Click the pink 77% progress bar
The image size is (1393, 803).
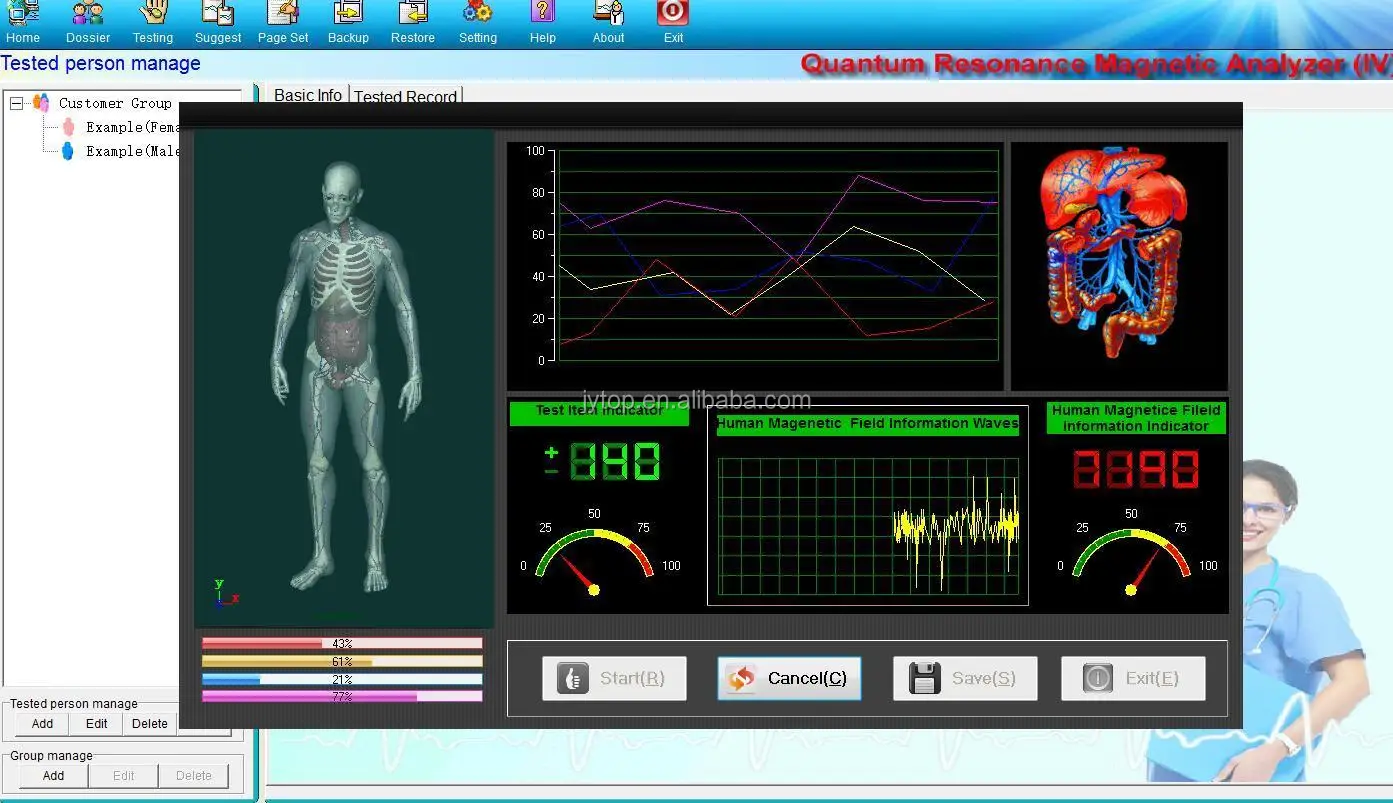(x=342, y=696)
